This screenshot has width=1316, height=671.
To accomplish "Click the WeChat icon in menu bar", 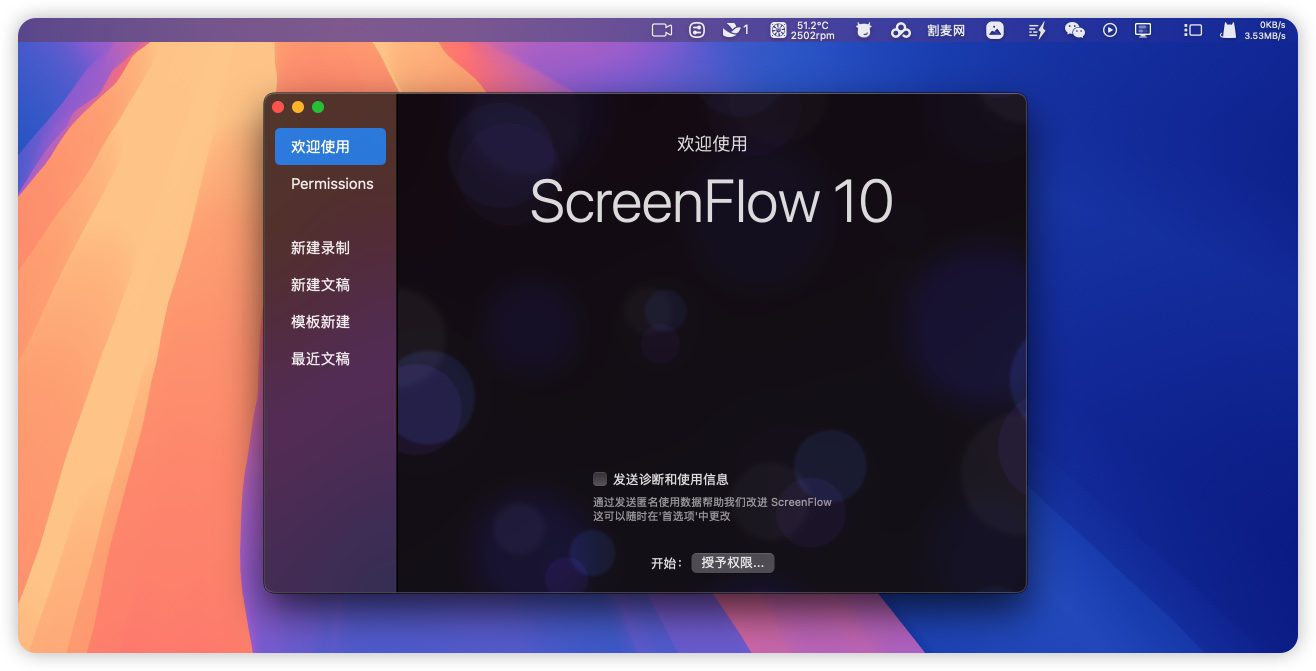I will 1074,30.
